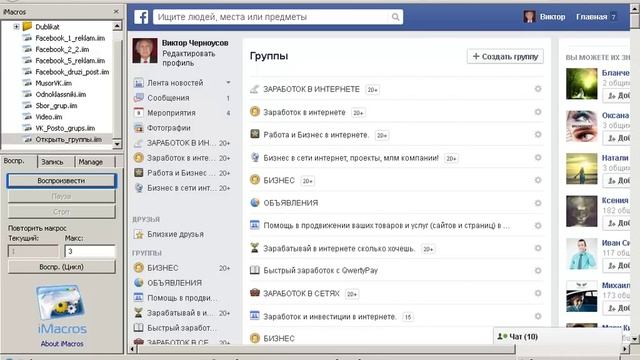Click the Лента новостей sidebar icon
The width and height of the screenshot is (640, 360).
[139, 83]
